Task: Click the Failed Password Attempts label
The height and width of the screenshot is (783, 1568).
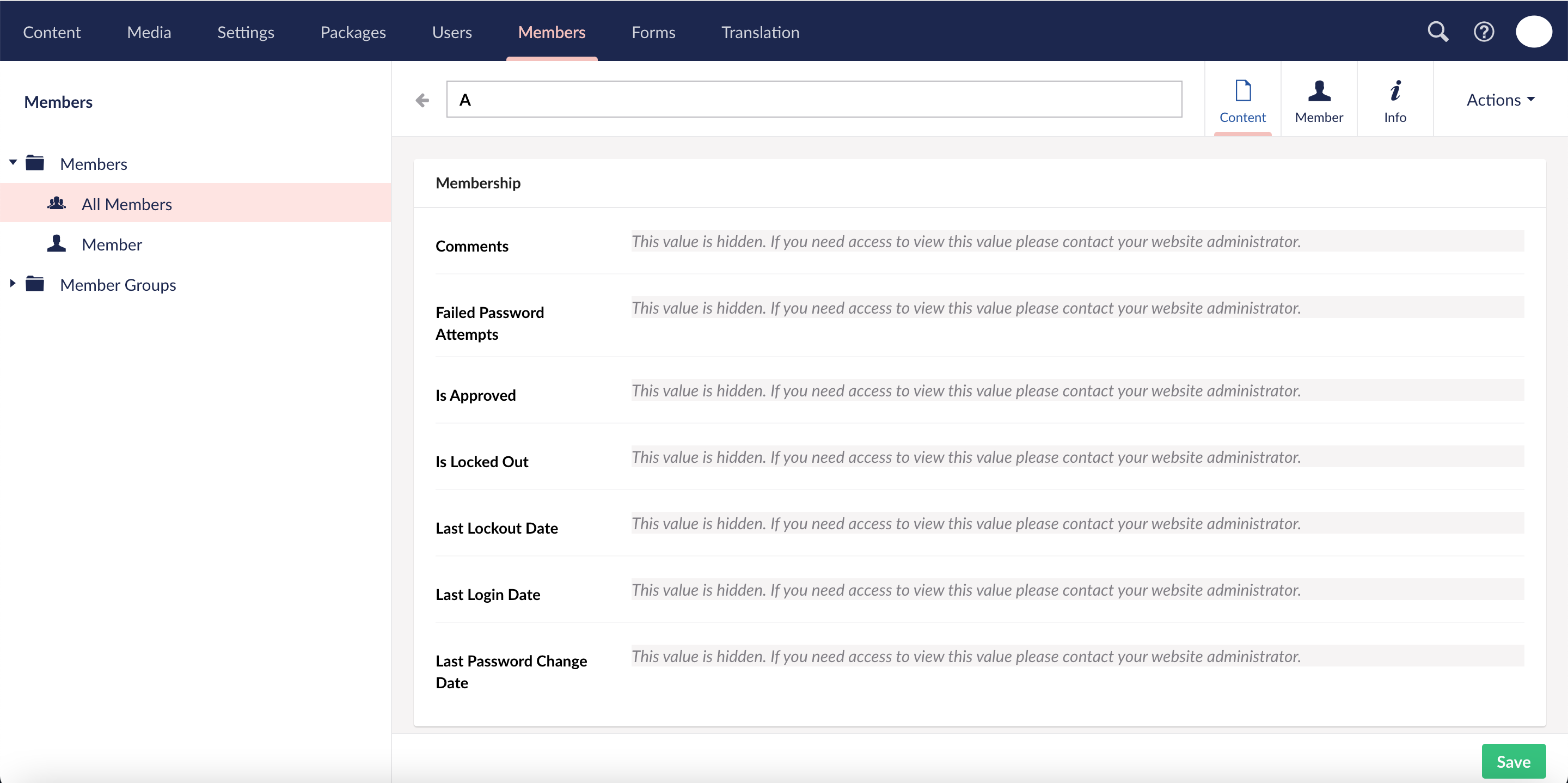Action: [489, 323]
